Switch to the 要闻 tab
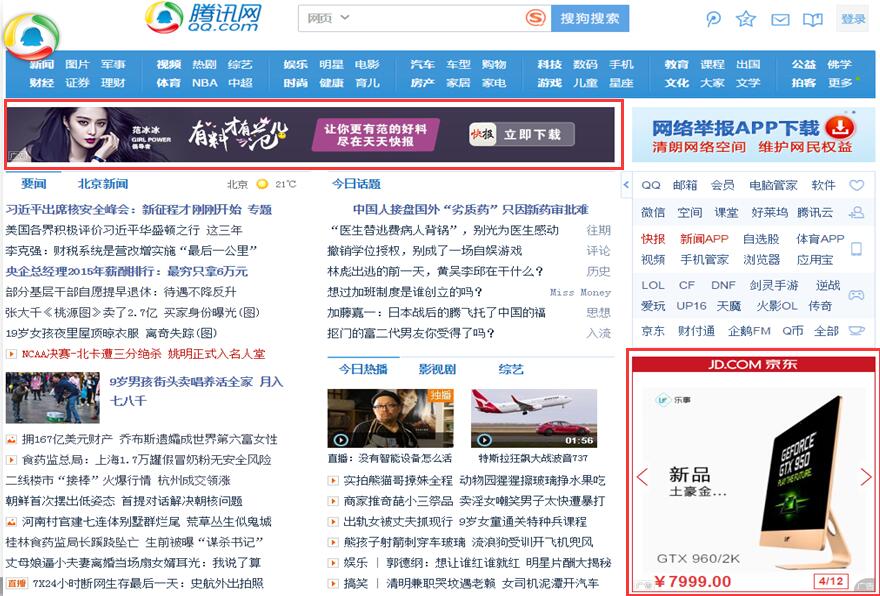Image resolution: width=880 pixels, height=596 pixels. click(x=34, y=184)
